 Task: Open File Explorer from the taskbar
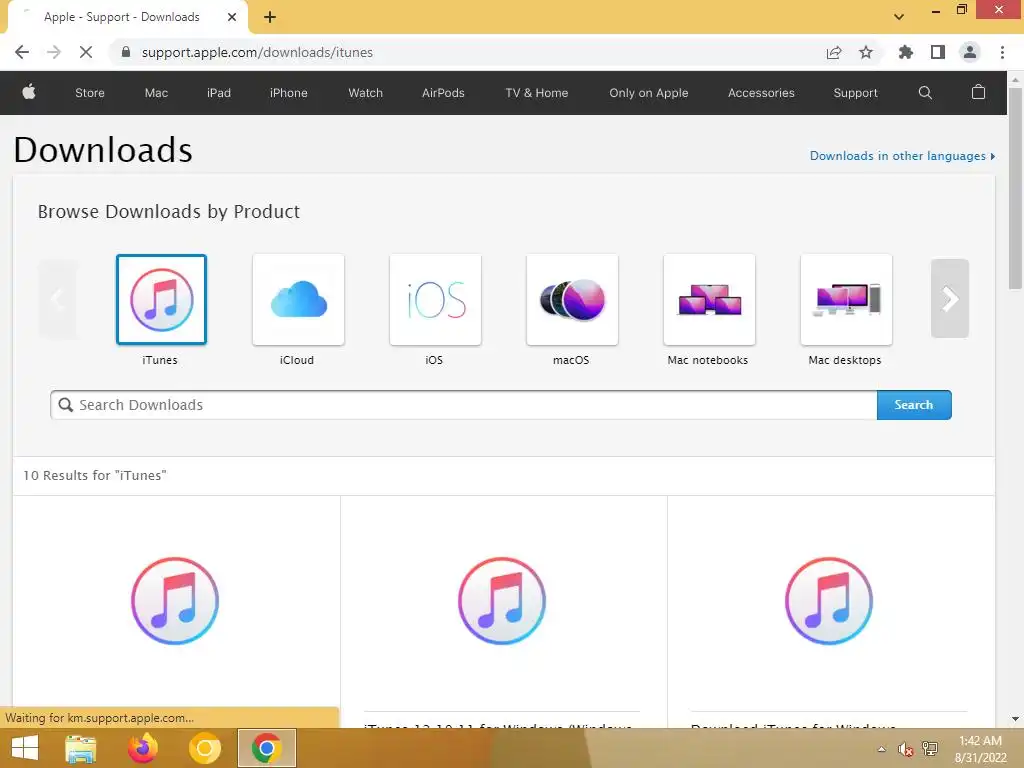tap(81, 748)
